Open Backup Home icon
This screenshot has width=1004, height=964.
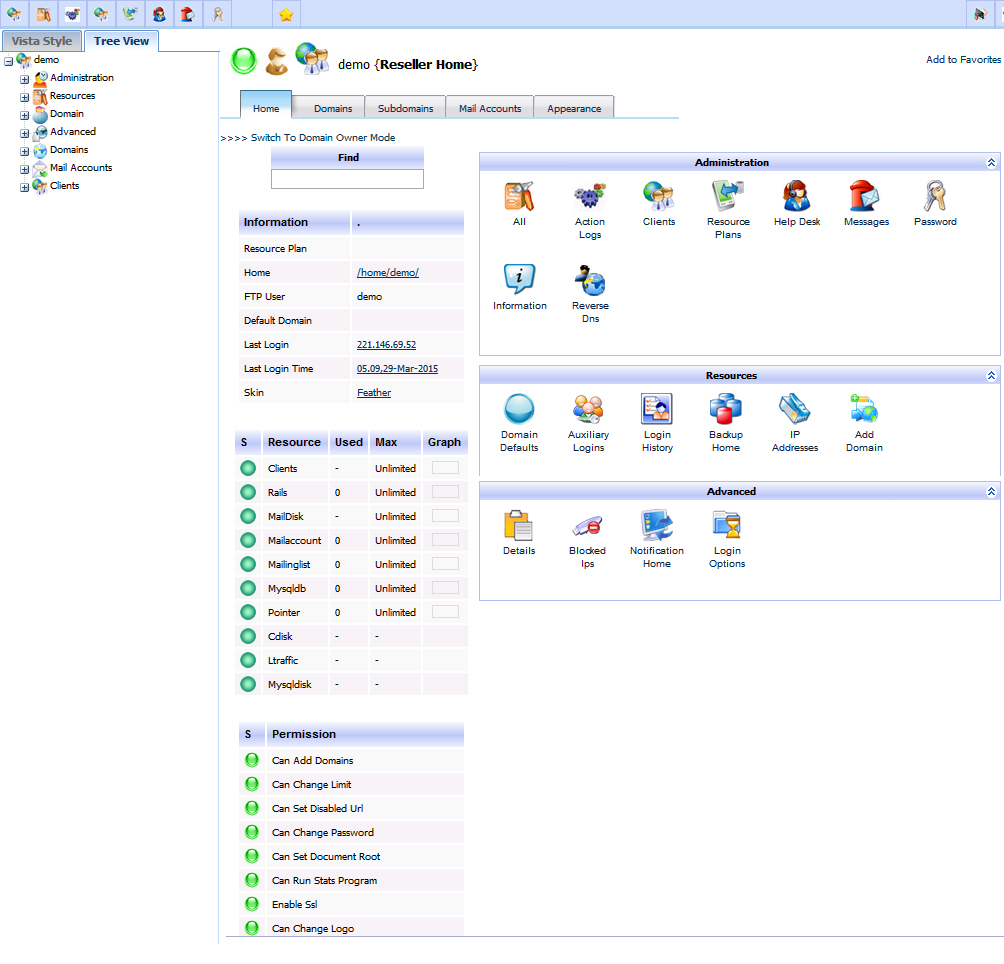725,409
